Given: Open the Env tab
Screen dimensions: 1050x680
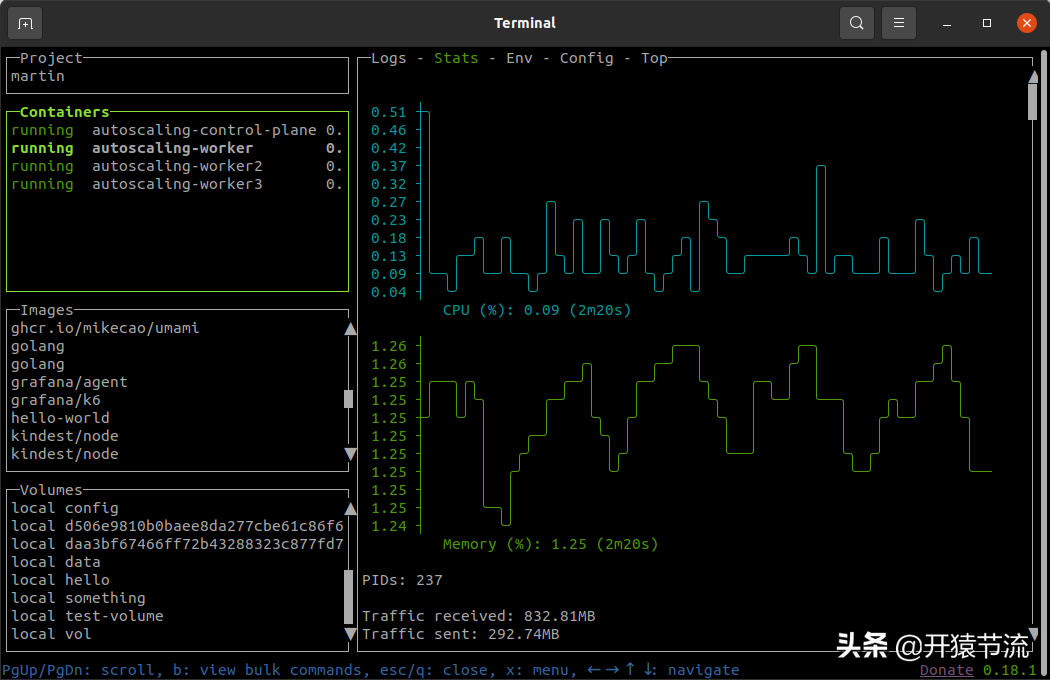Looking at the screenshot, I should pyautogui.click(x=519, y=58).
